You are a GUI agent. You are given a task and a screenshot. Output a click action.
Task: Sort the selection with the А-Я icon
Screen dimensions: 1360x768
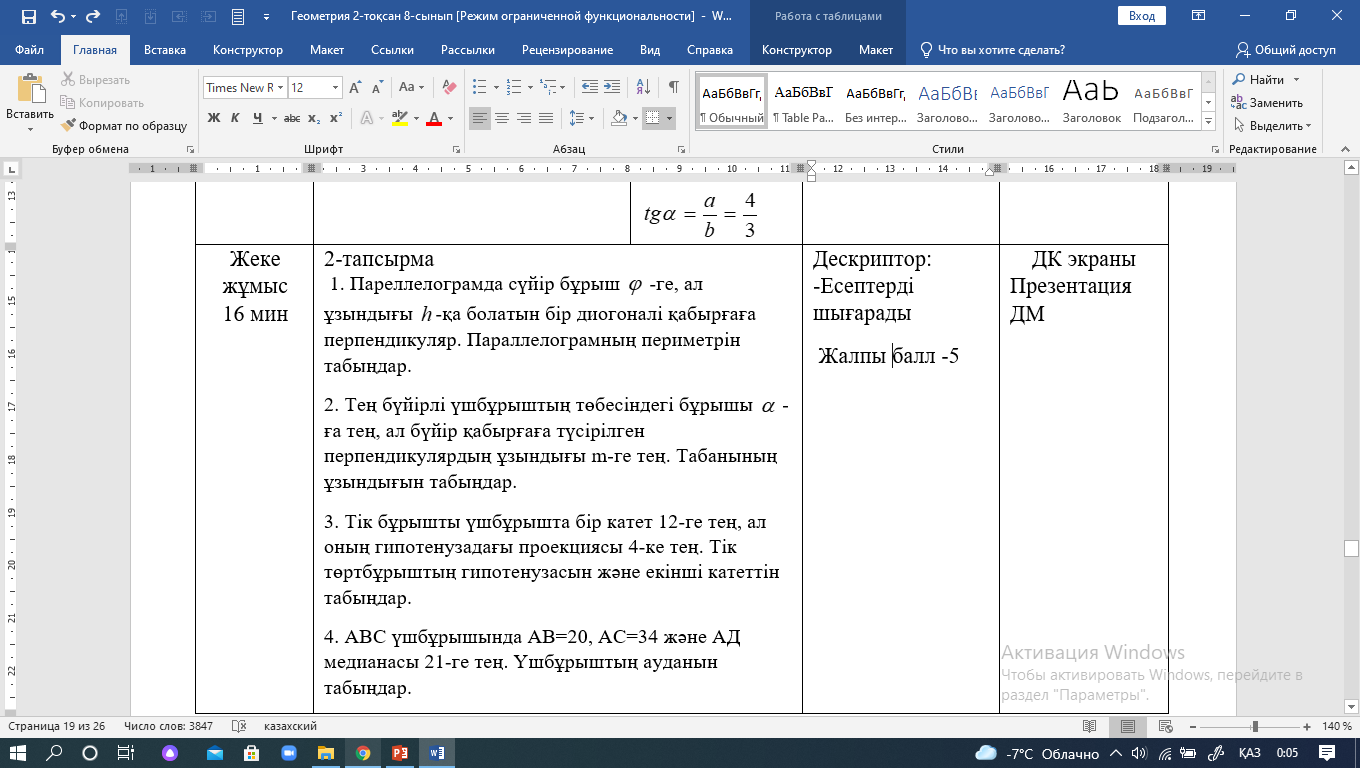click(644, 87)
